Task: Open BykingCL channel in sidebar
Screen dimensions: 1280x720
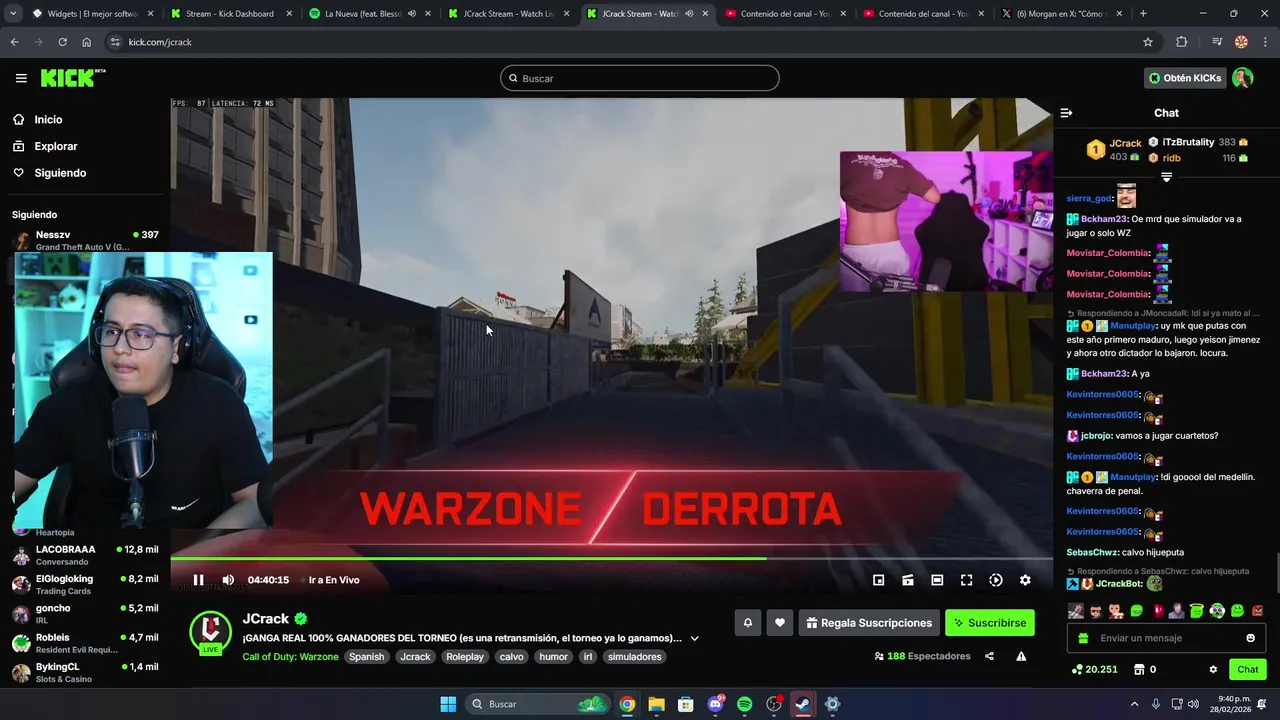Action: click(85, 672)
